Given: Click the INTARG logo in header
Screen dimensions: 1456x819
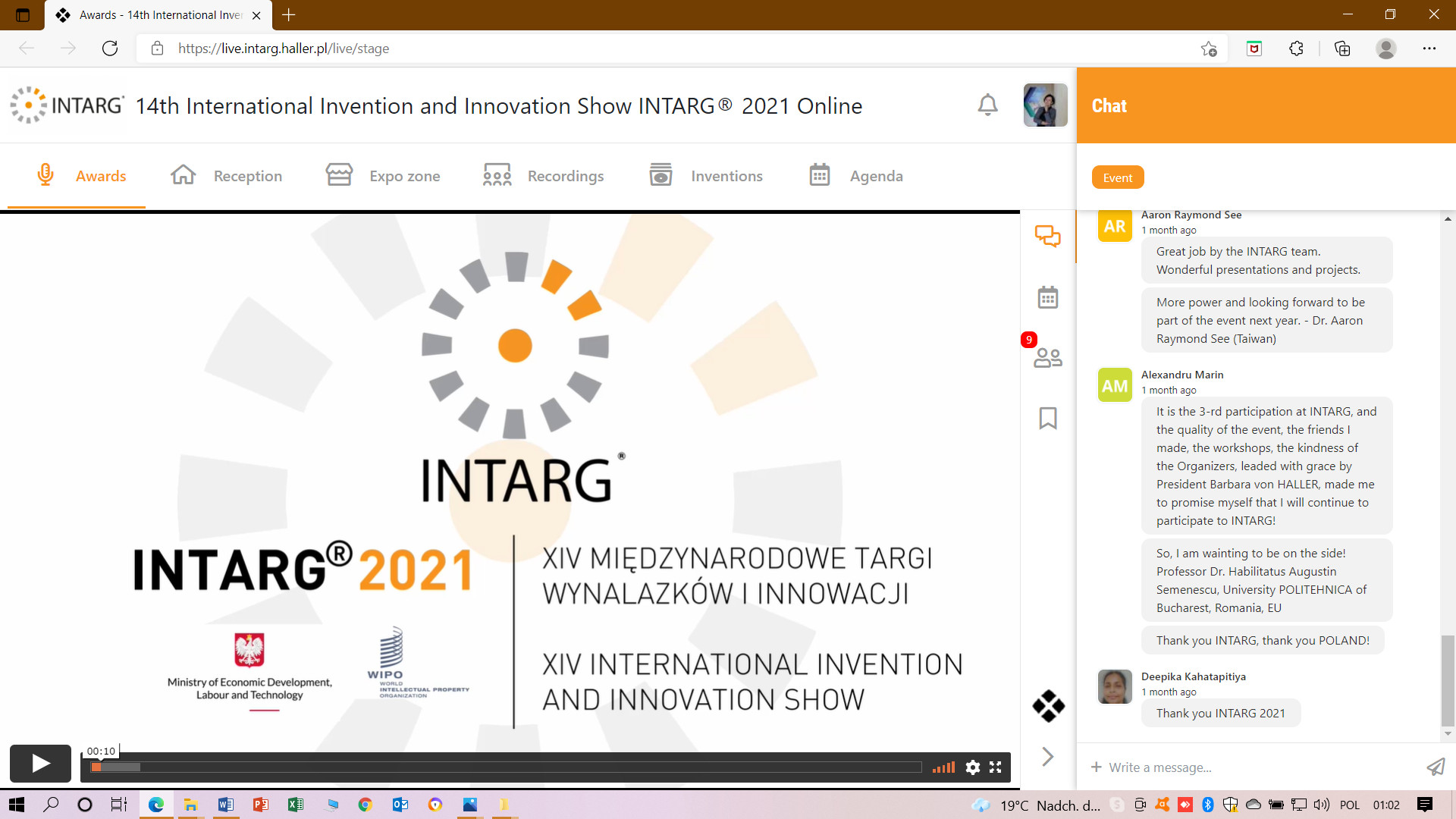Looking at the screenshot, I should pyautogui.click(x=67, y=105).
